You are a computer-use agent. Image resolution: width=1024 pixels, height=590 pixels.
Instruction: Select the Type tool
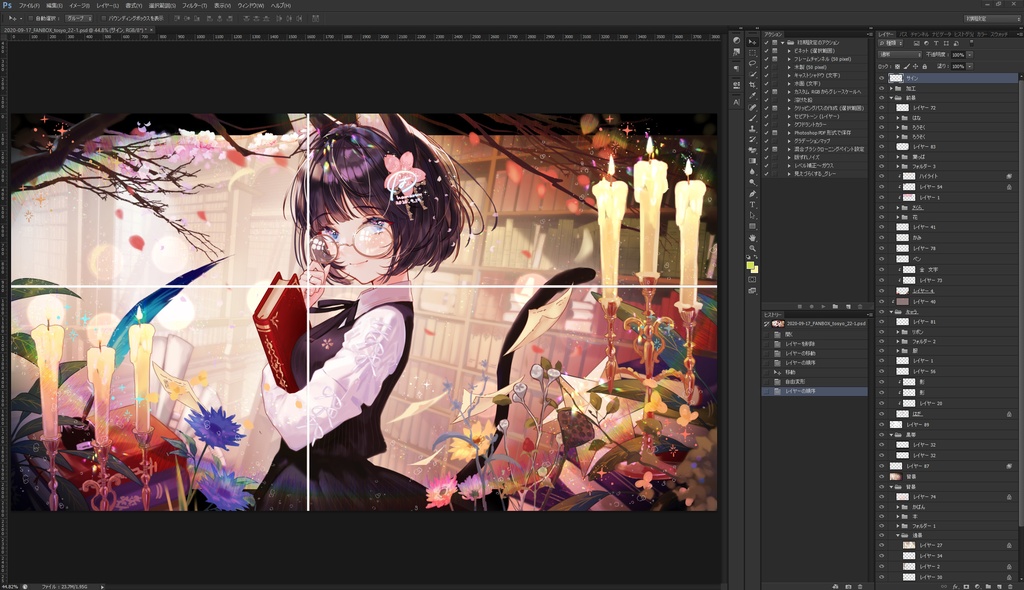(752, 205)
